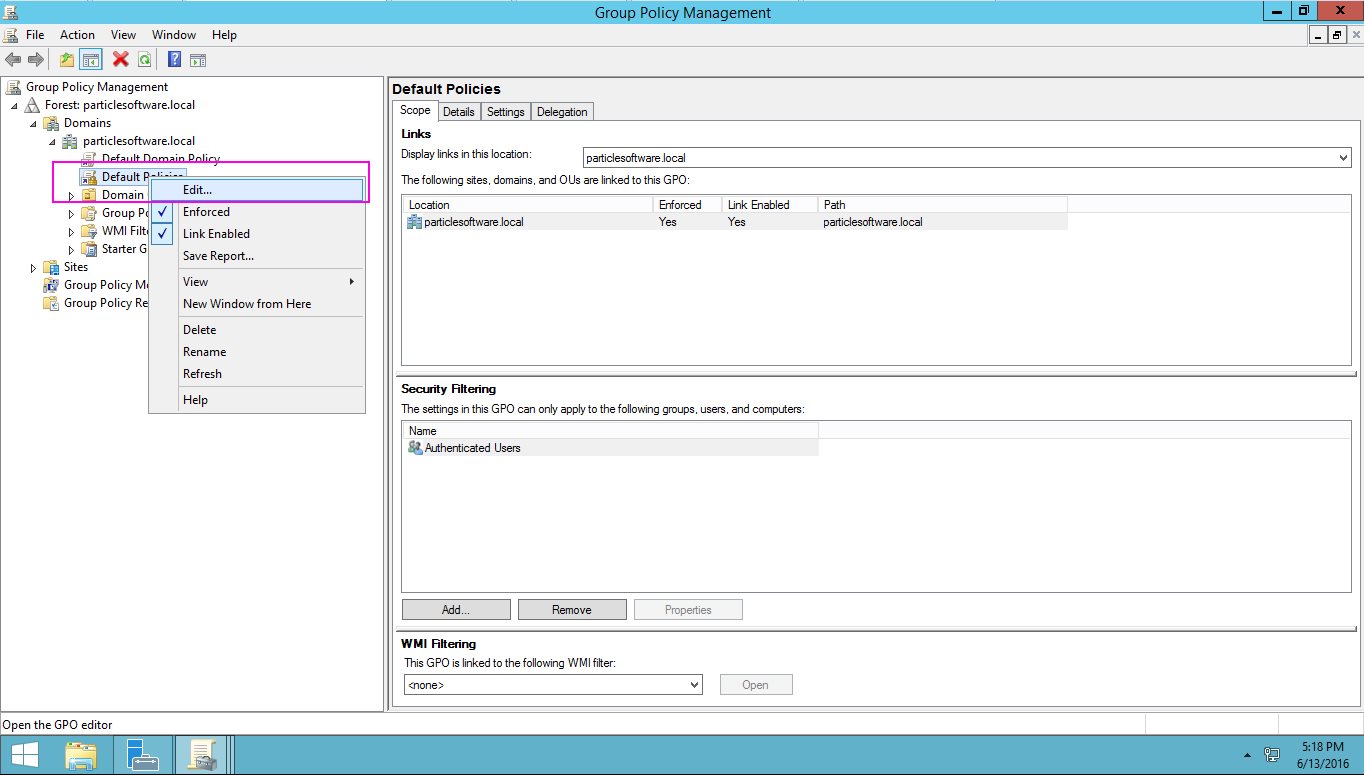Choose New Window from Here

256,304
